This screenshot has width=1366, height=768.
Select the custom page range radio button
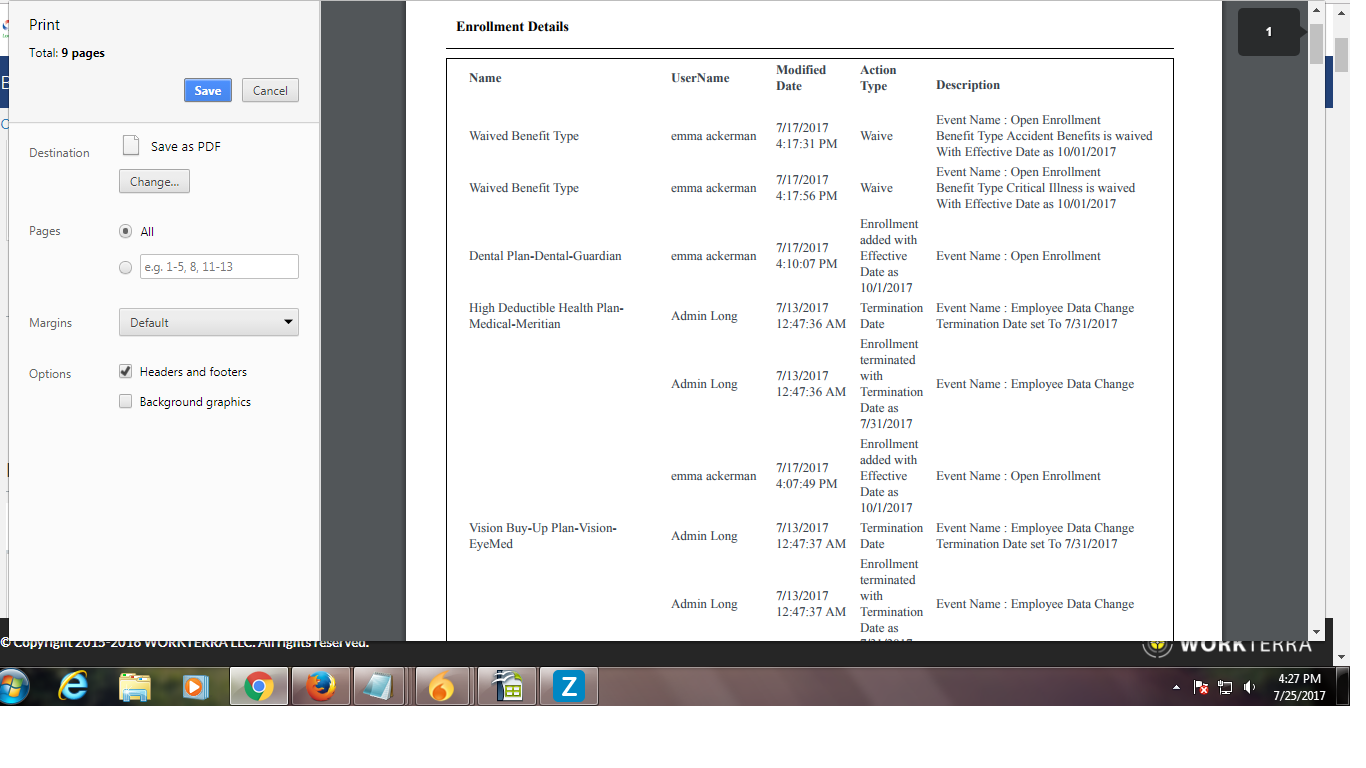[126, 267]
